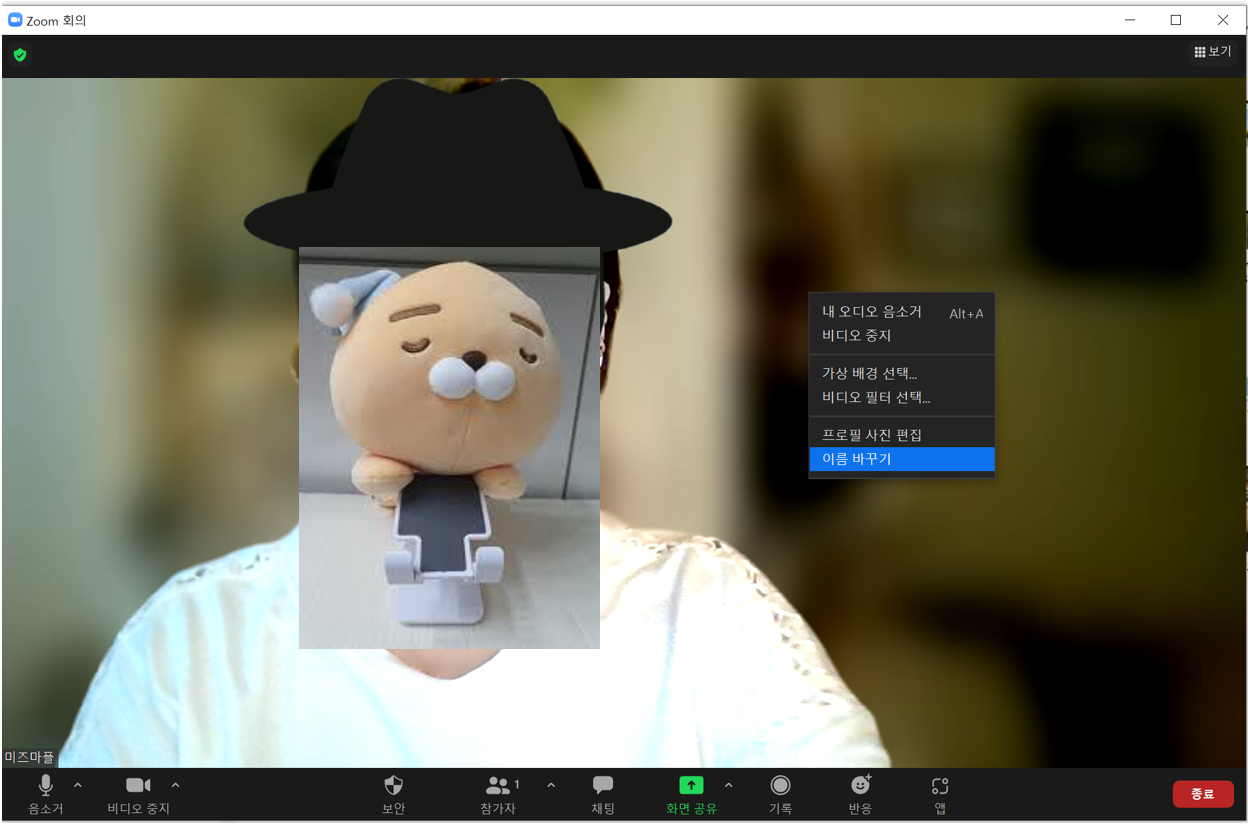Expand arrow next to 참가자
The width and height of the screenshot is (1248, 824).
(551, 785)
